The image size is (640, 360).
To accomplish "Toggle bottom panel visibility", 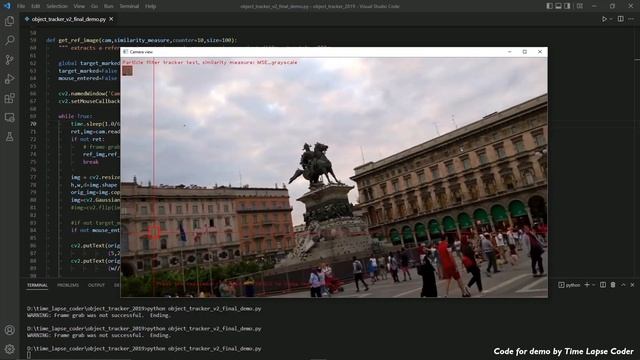I will (x=558, y=6).
